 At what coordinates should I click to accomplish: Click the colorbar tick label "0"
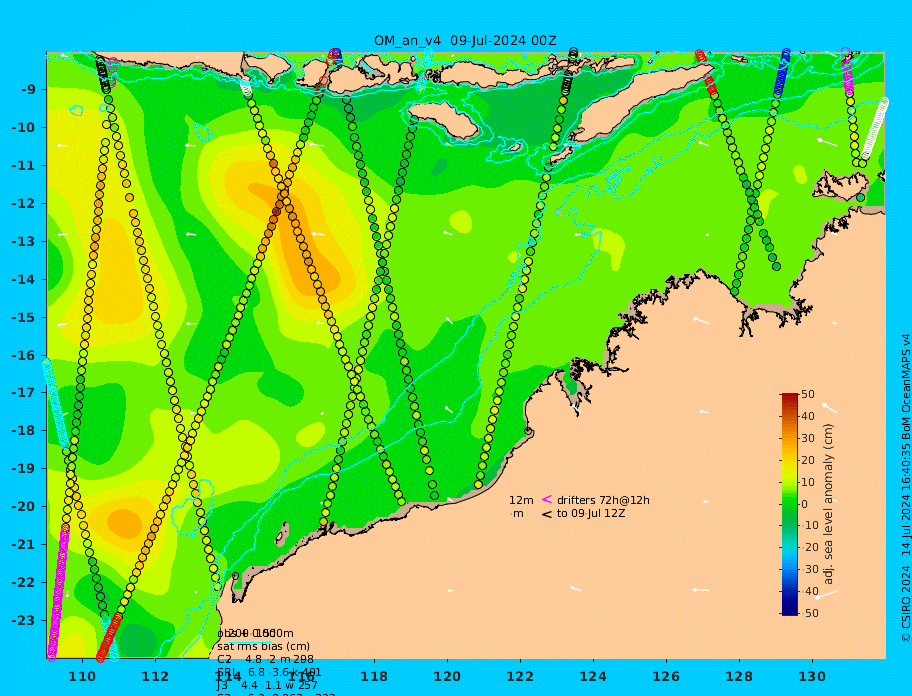point(804,504)
